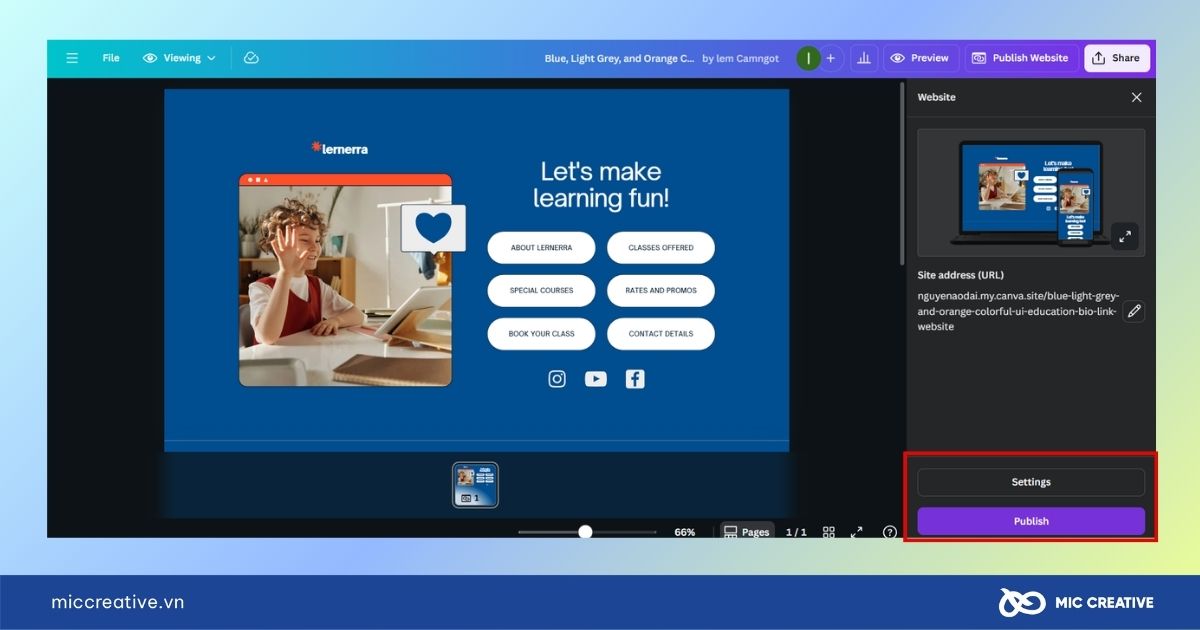Open the hamburger main menu
This screenshot has width=1200, height=630.
coord(72,58)
